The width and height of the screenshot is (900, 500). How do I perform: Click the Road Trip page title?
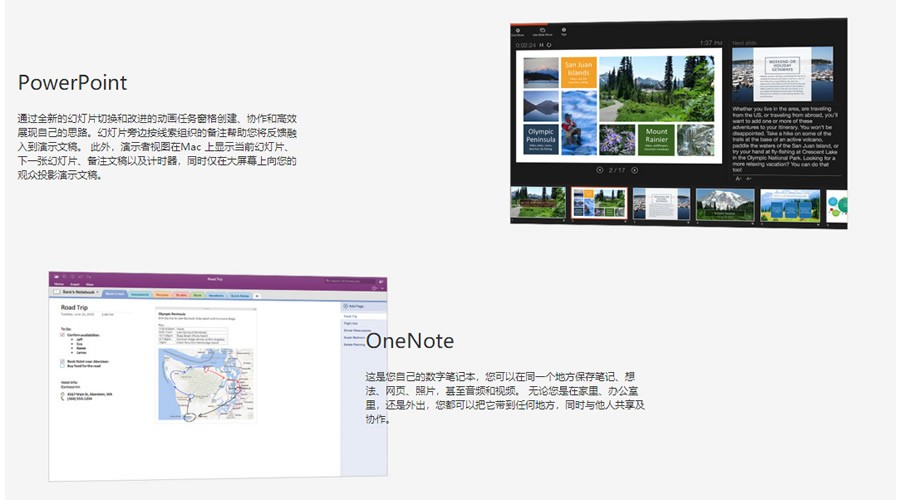click(x=74, y=308)
